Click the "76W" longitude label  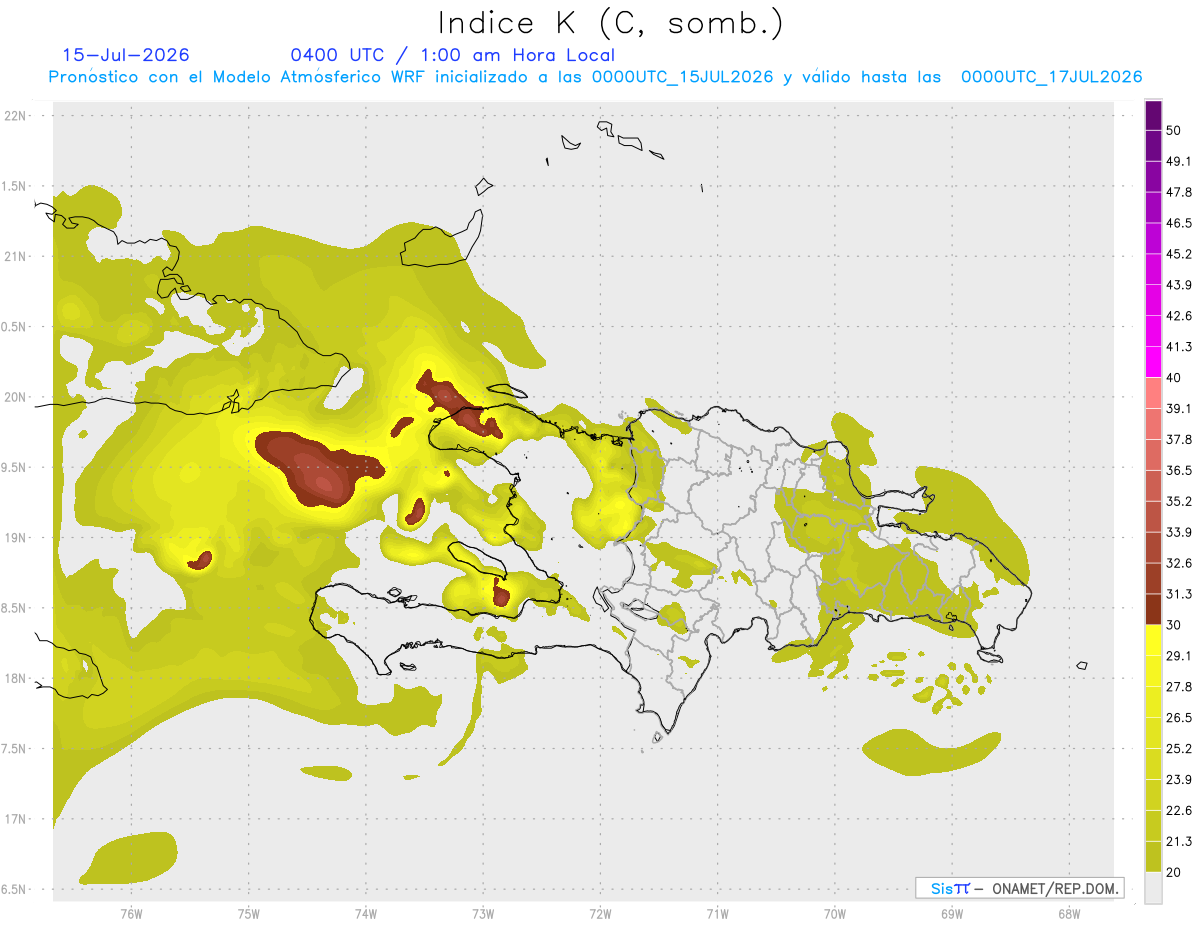click(x=131, y=913)
